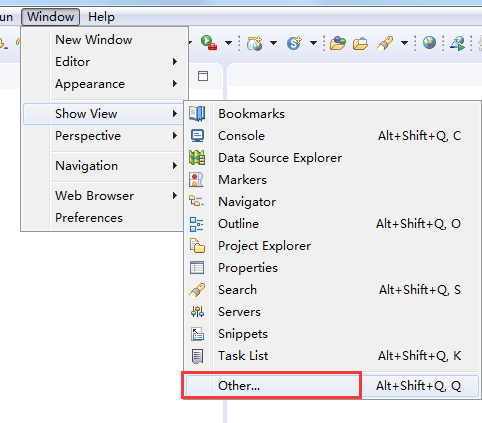Show the Project Explorer view
The height and width of the screenshot is (423, 482).
point(332,246)
